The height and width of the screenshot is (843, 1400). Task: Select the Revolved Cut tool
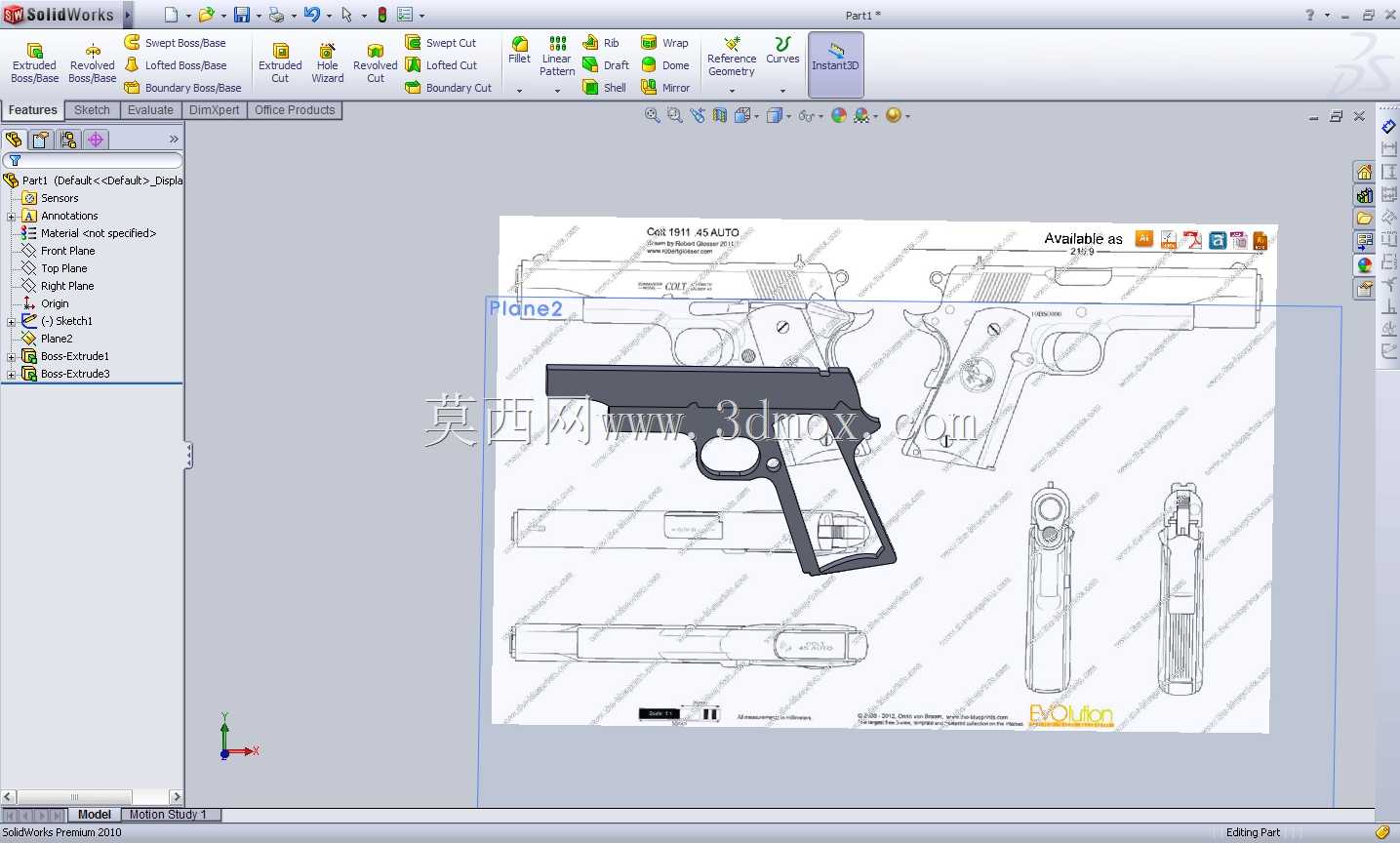click(x=376, y=63)
